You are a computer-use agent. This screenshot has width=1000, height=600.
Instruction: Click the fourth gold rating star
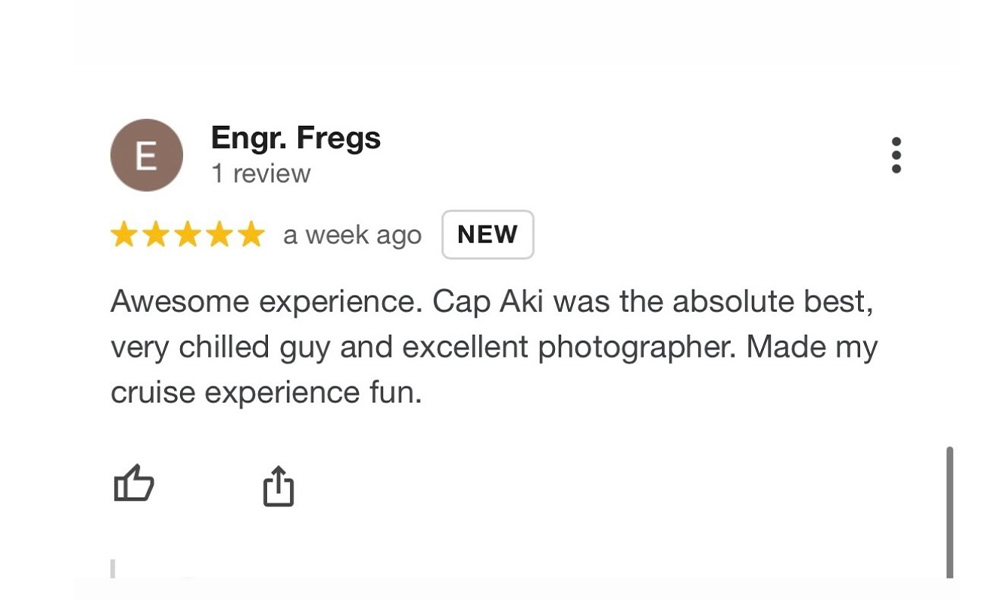pyautogui.click(x=219, y=235)
